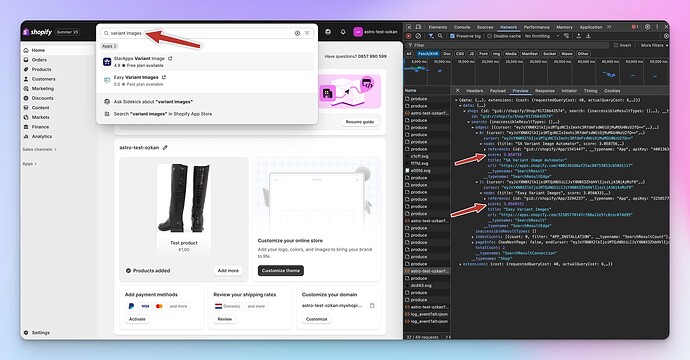Toggle the network filter funnel icon
The image size is (690, 360).
tap(431, 36)
